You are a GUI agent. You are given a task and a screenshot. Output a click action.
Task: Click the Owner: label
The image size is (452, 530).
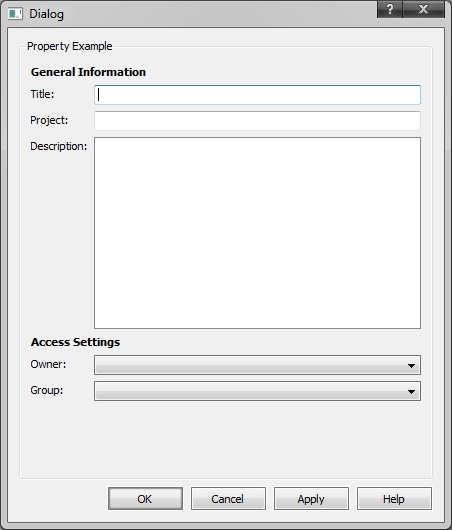pos(48,364)
